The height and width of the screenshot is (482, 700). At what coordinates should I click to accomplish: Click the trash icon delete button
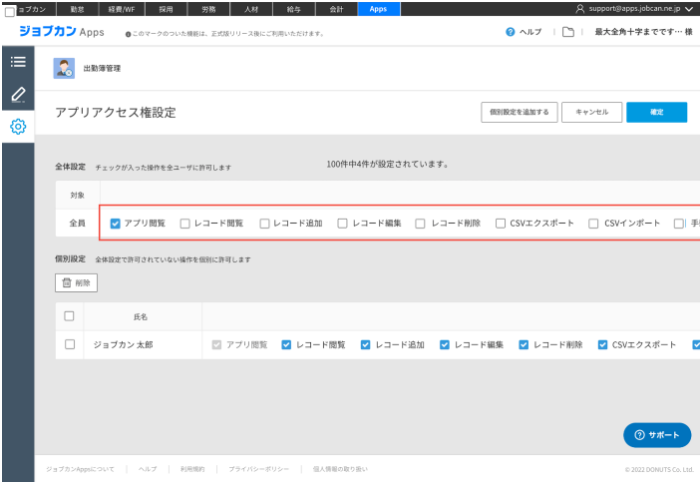[x=77, y=283]
